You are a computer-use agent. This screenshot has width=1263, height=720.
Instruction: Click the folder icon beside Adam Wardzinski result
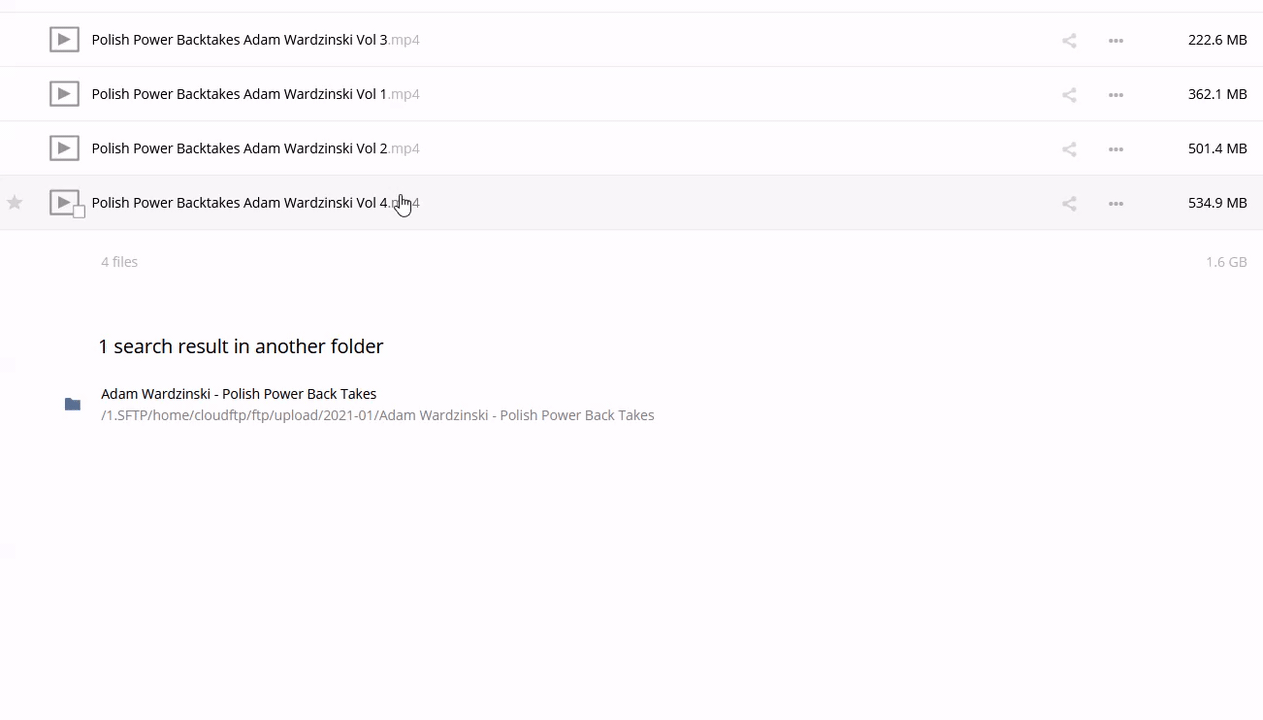(x=72, y=404)
